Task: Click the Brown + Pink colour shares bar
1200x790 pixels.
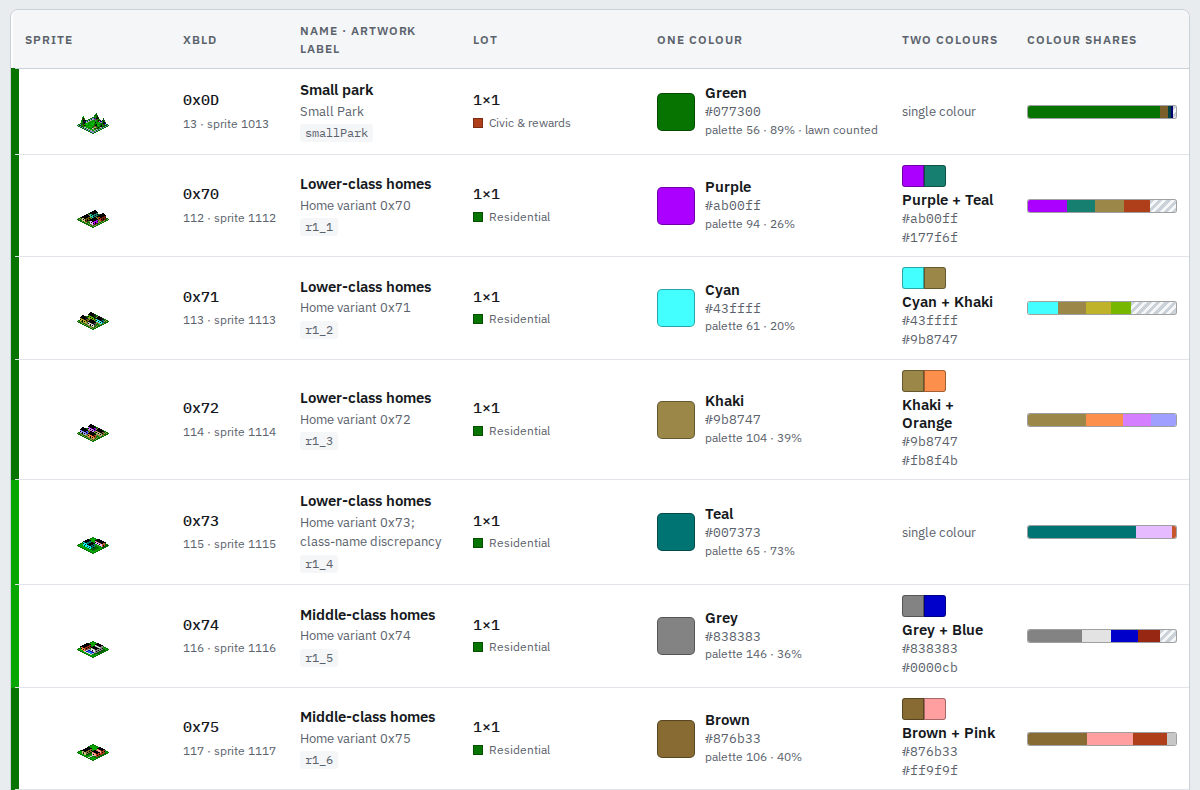Action: [x=1102, y=739]
